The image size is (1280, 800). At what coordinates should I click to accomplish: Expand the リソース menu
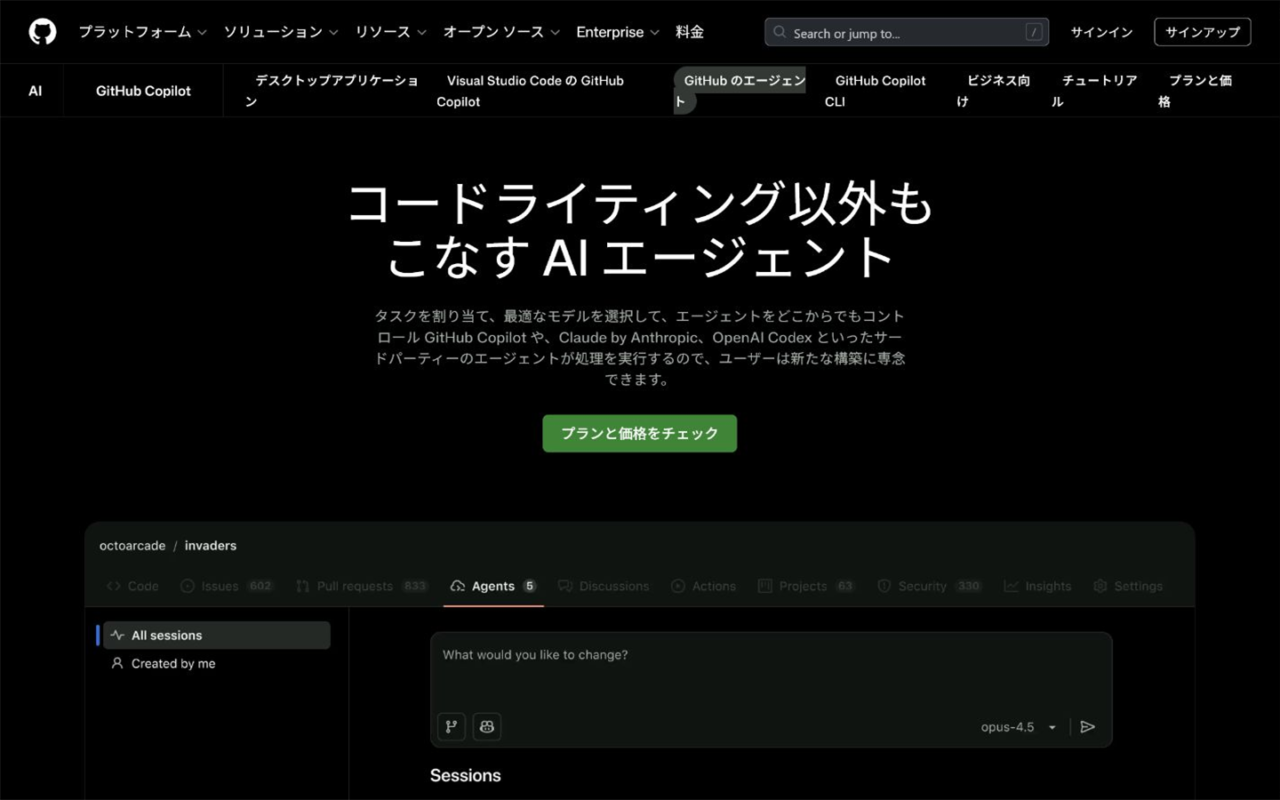pos(391,32)
